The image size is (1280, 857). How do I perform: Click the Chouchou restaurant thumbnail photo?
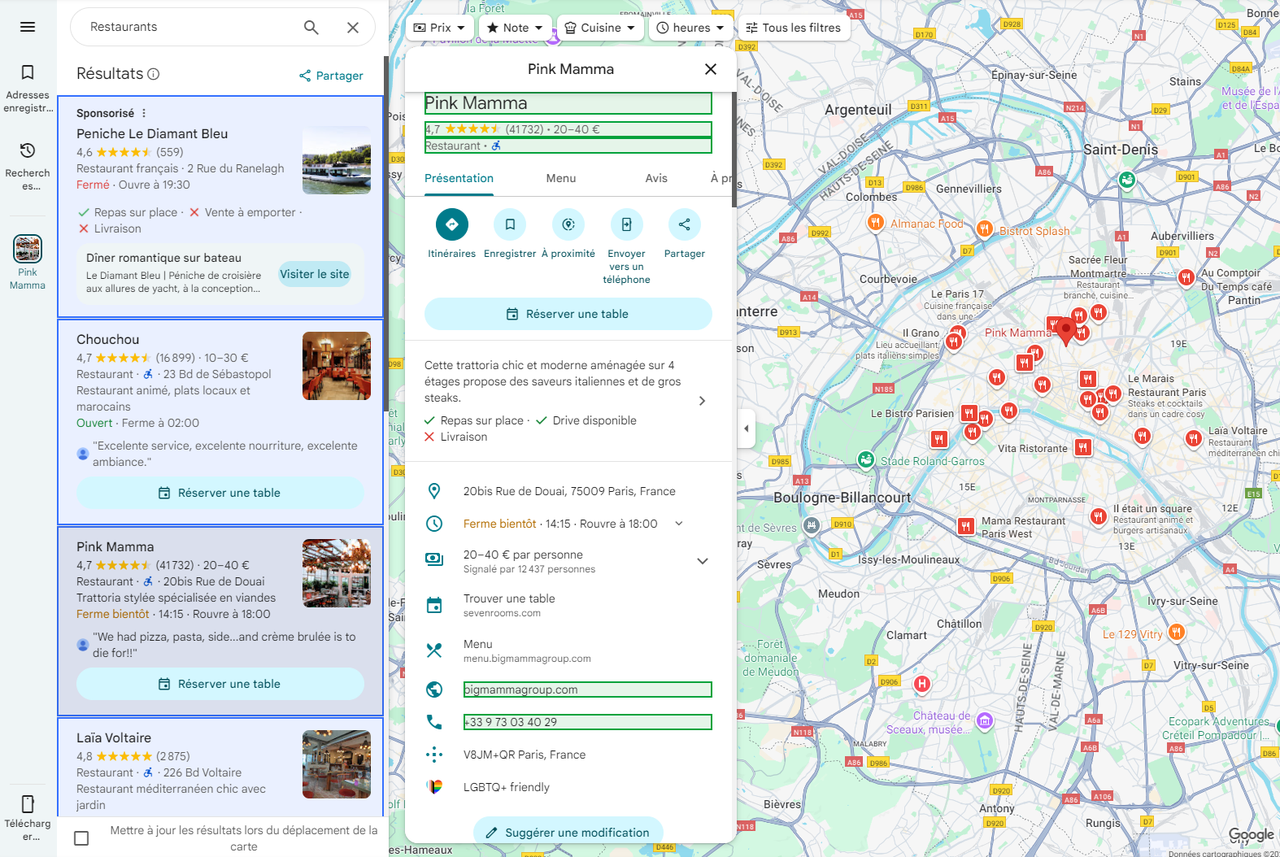point(336,366)
